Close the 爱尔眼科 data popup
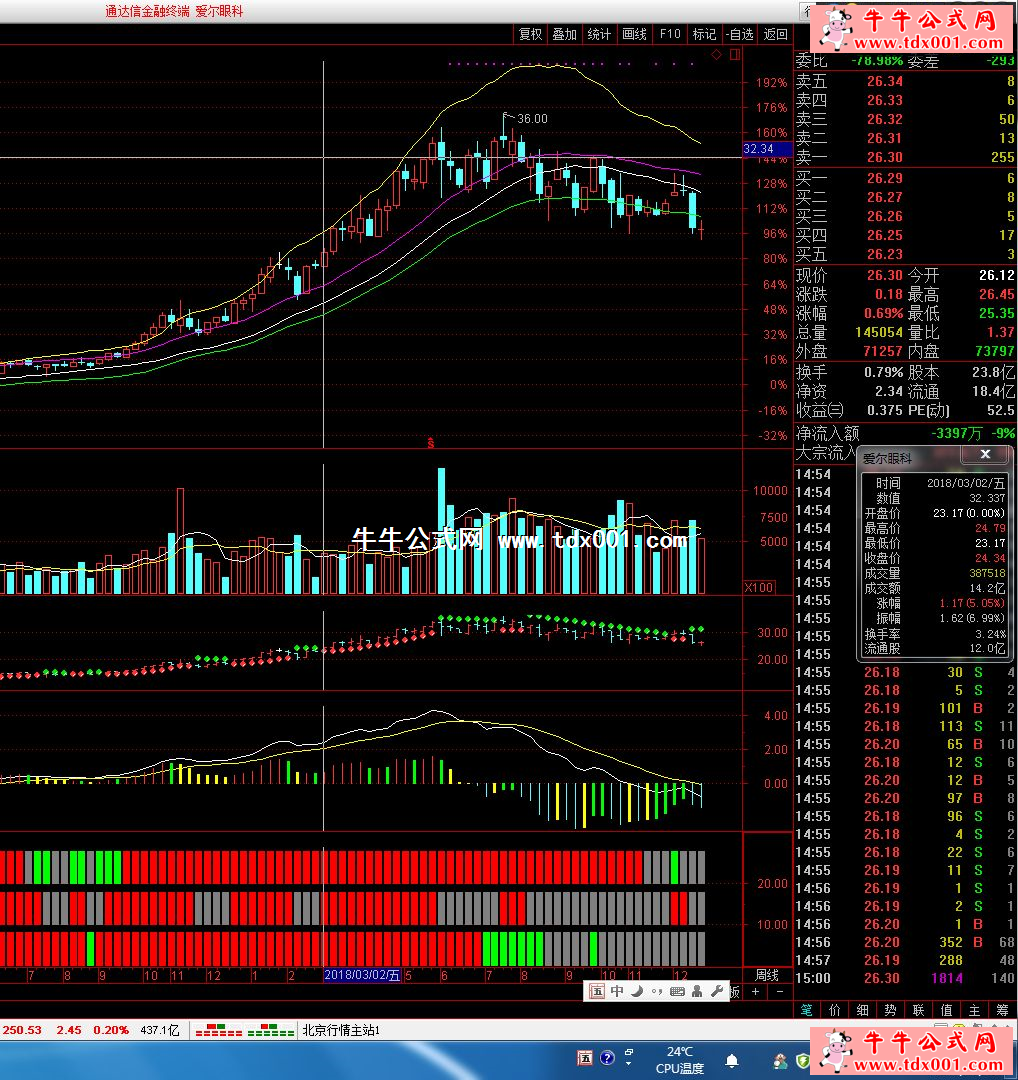 coord(985,455)
